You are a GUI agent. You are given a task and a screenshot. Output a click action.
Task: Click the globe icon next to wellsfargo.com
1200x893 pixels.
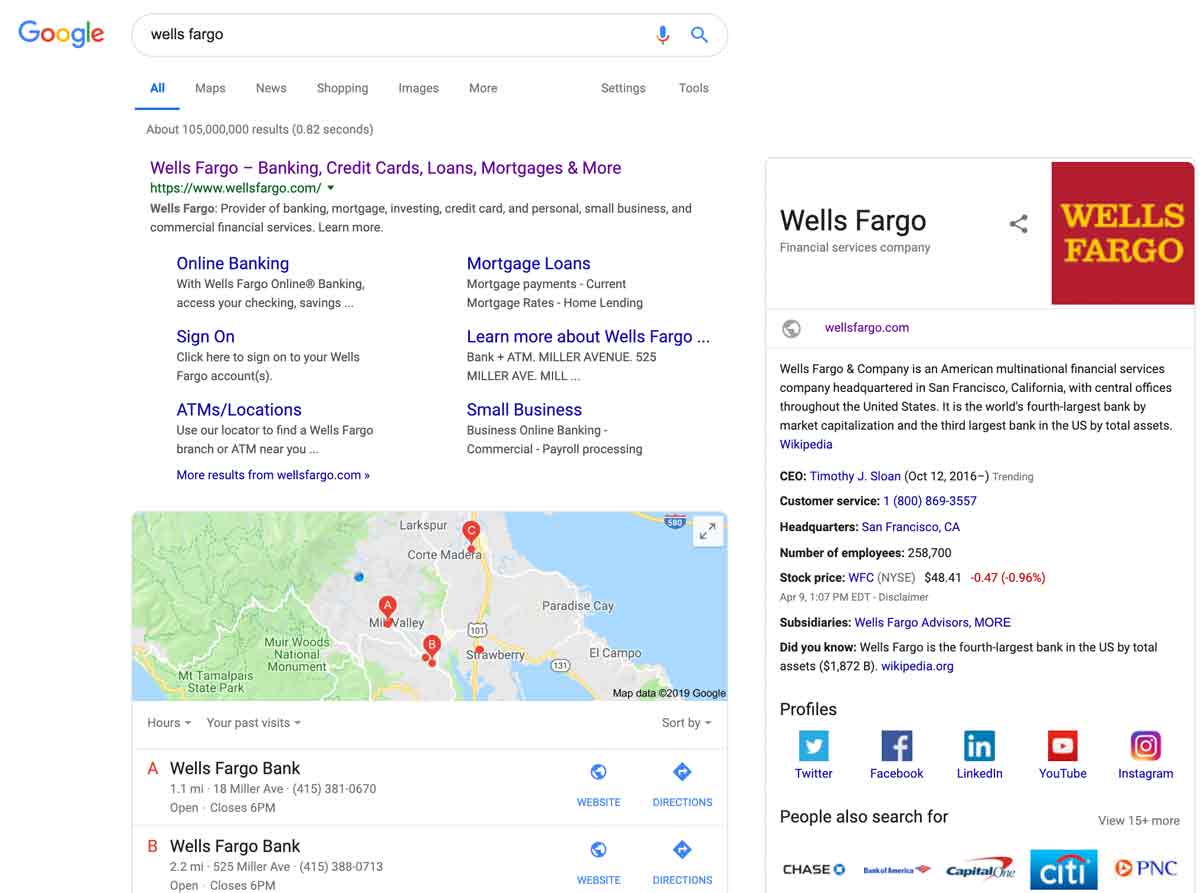pyautogui.click(x=791, y=328)
